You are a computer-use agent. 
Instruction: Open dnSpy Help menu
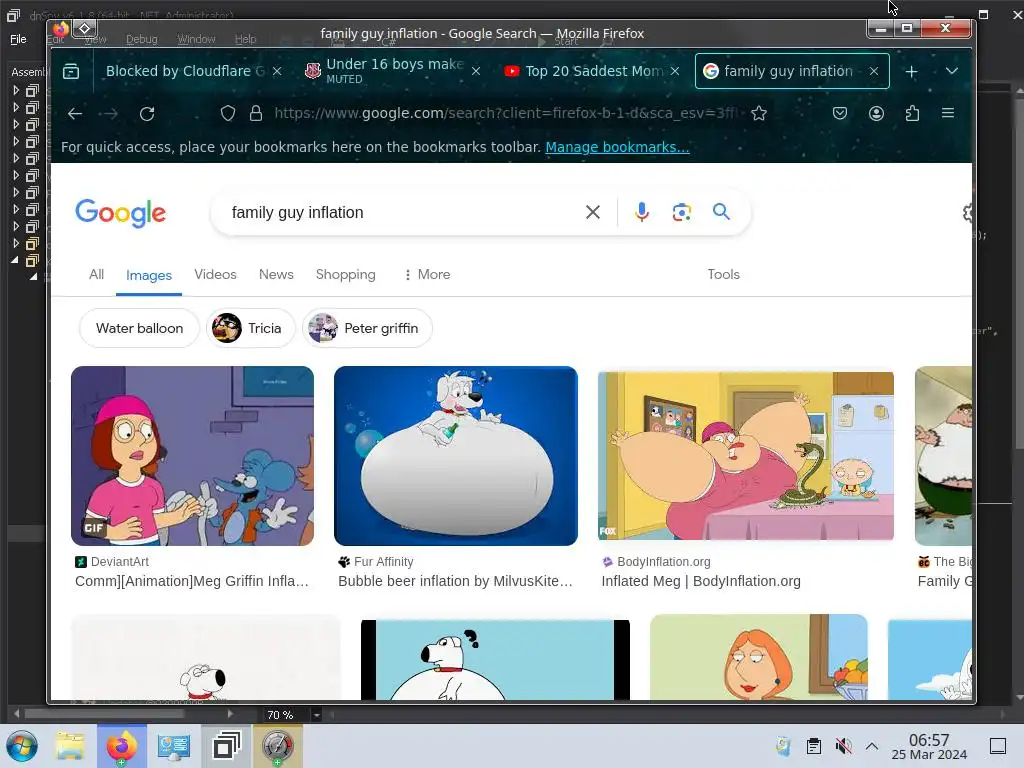(246, 39)
